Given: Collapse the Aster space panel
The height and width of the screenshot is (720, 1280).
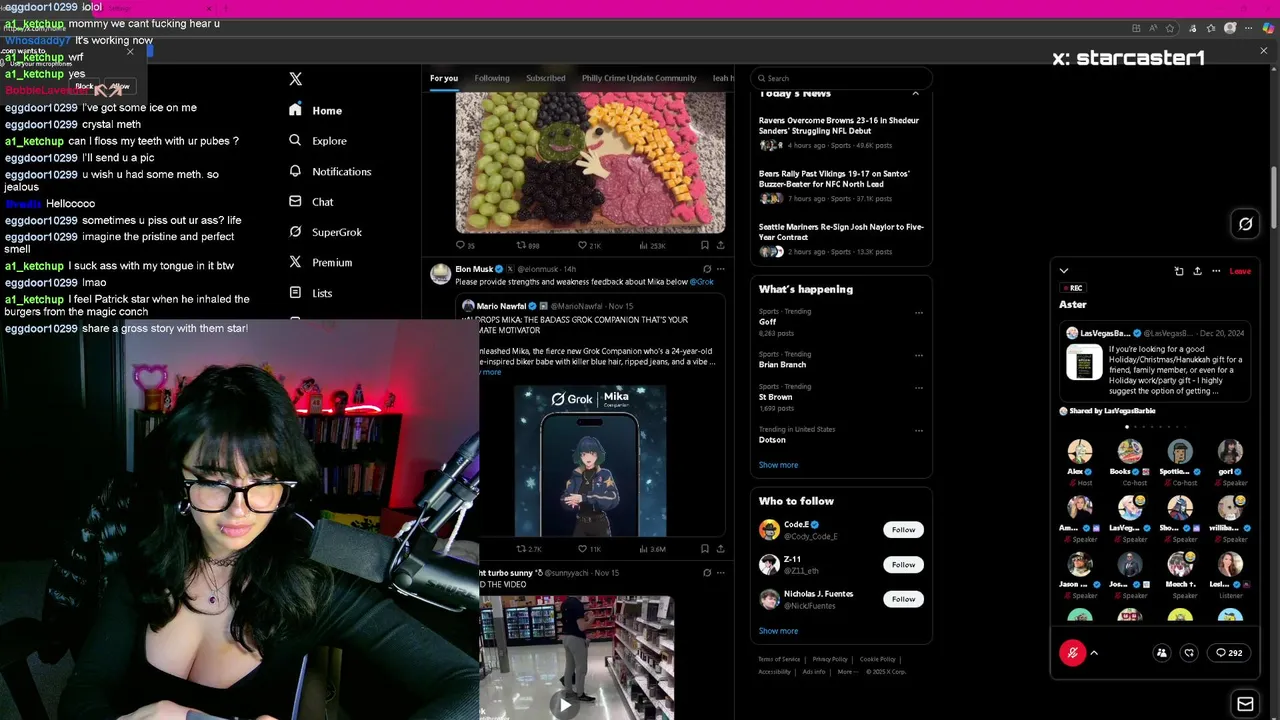Looking at the screenshot, I should [1064, 271].
